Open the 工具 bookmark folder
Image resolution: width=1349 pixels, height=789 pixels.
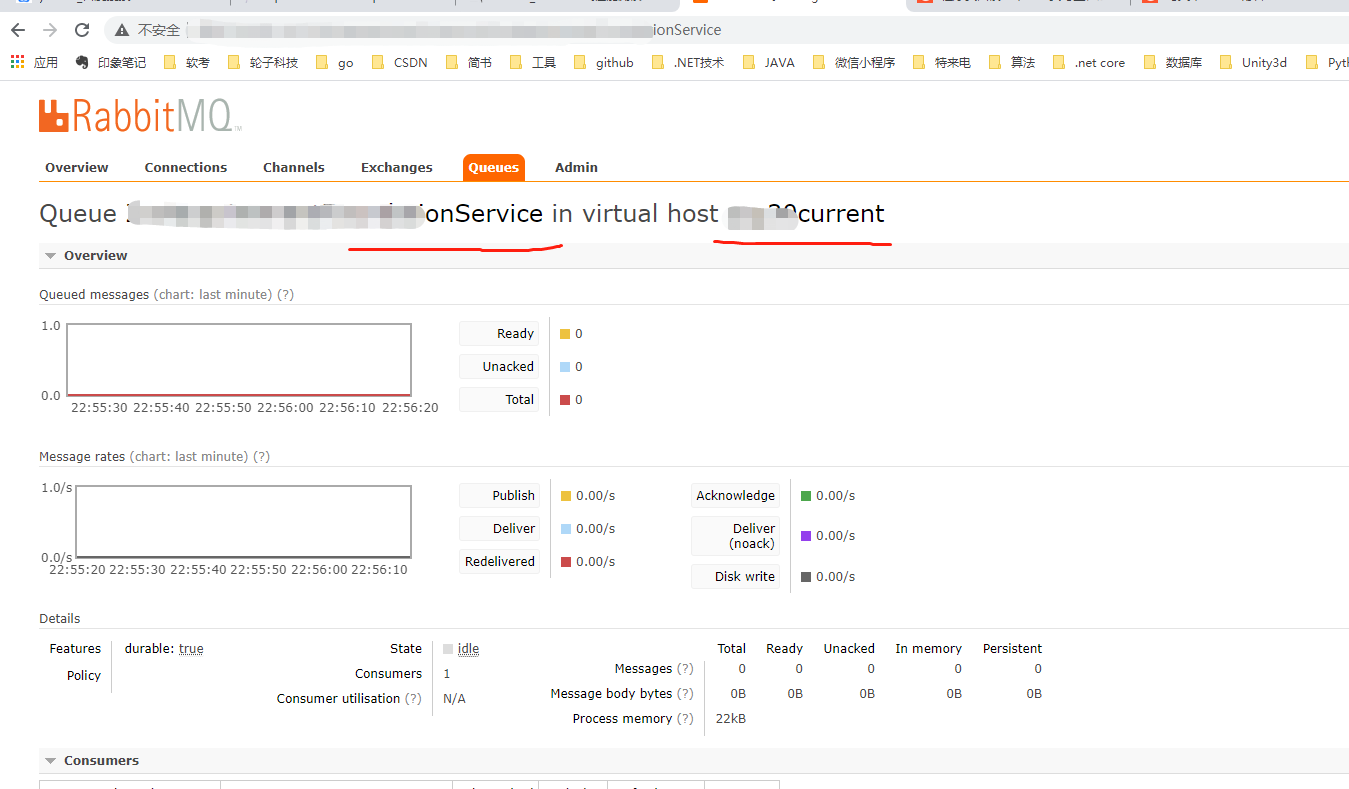tap(534, 62)
